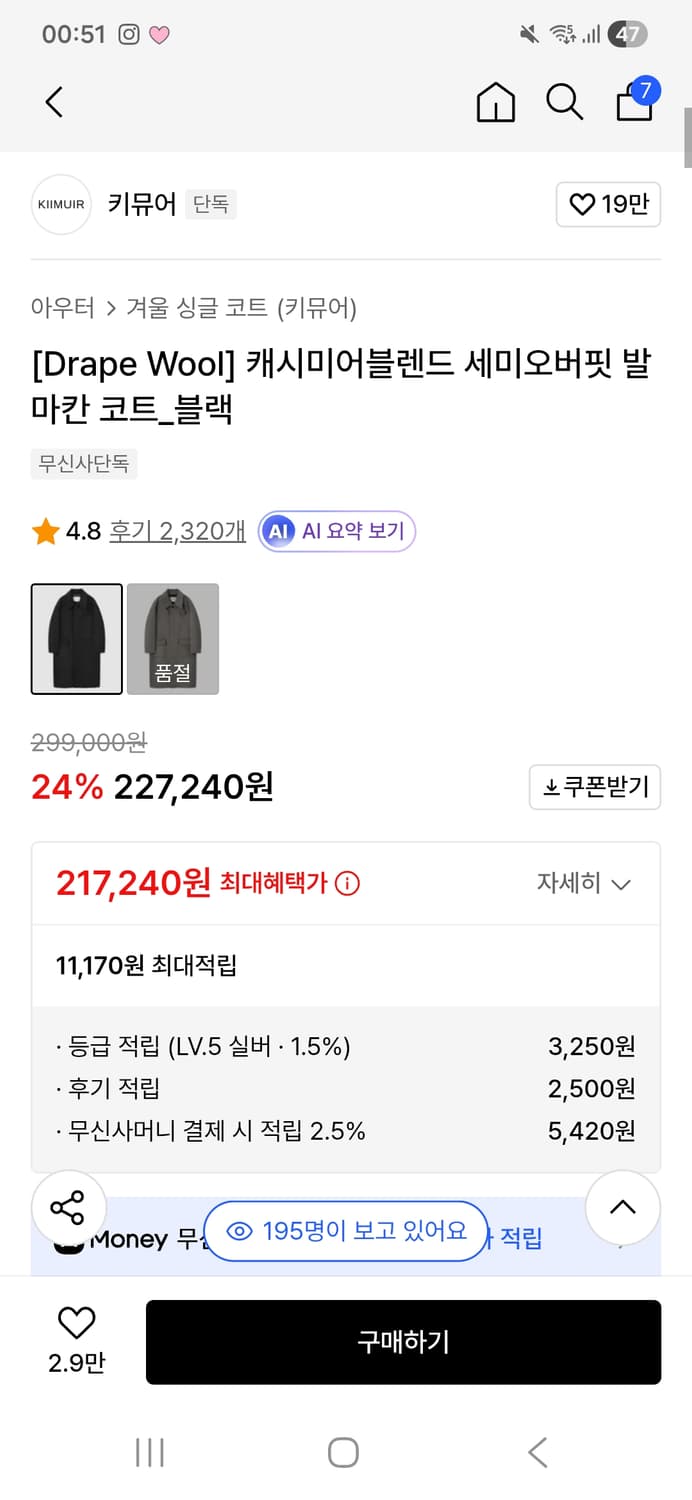Tap the KIIMUIR brand logo circle
This screenshot has width=692, height=1500.
[60, 204]
